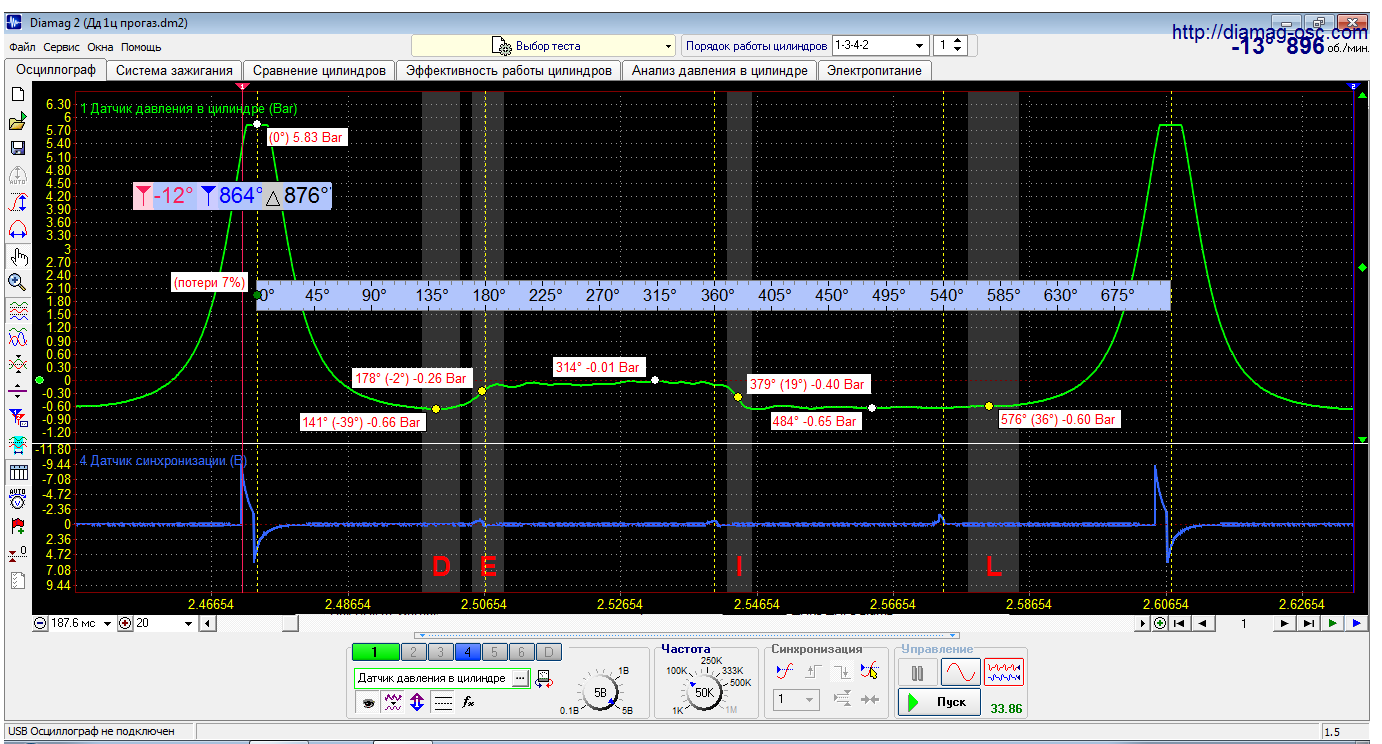The image size is (1382, 744).
Task: Save recording with floppy disk icon
Action: pyautogui.click(x=17, y=148)
